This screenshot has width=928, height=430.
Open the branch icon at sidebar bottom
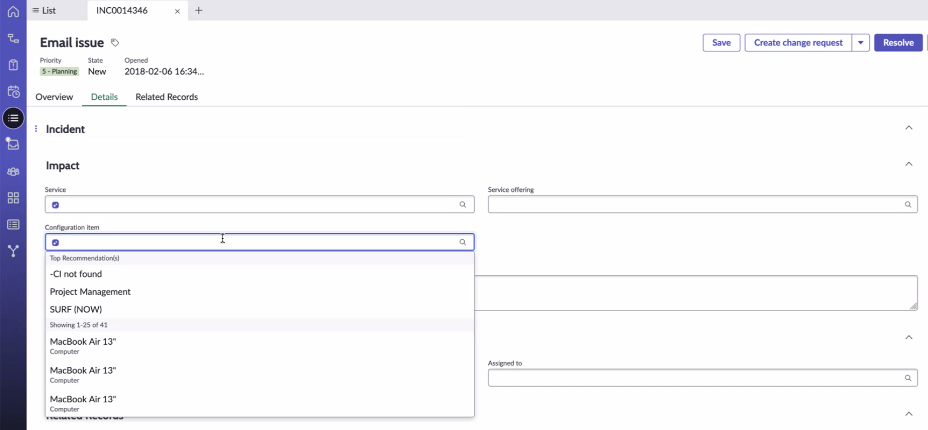13,251
